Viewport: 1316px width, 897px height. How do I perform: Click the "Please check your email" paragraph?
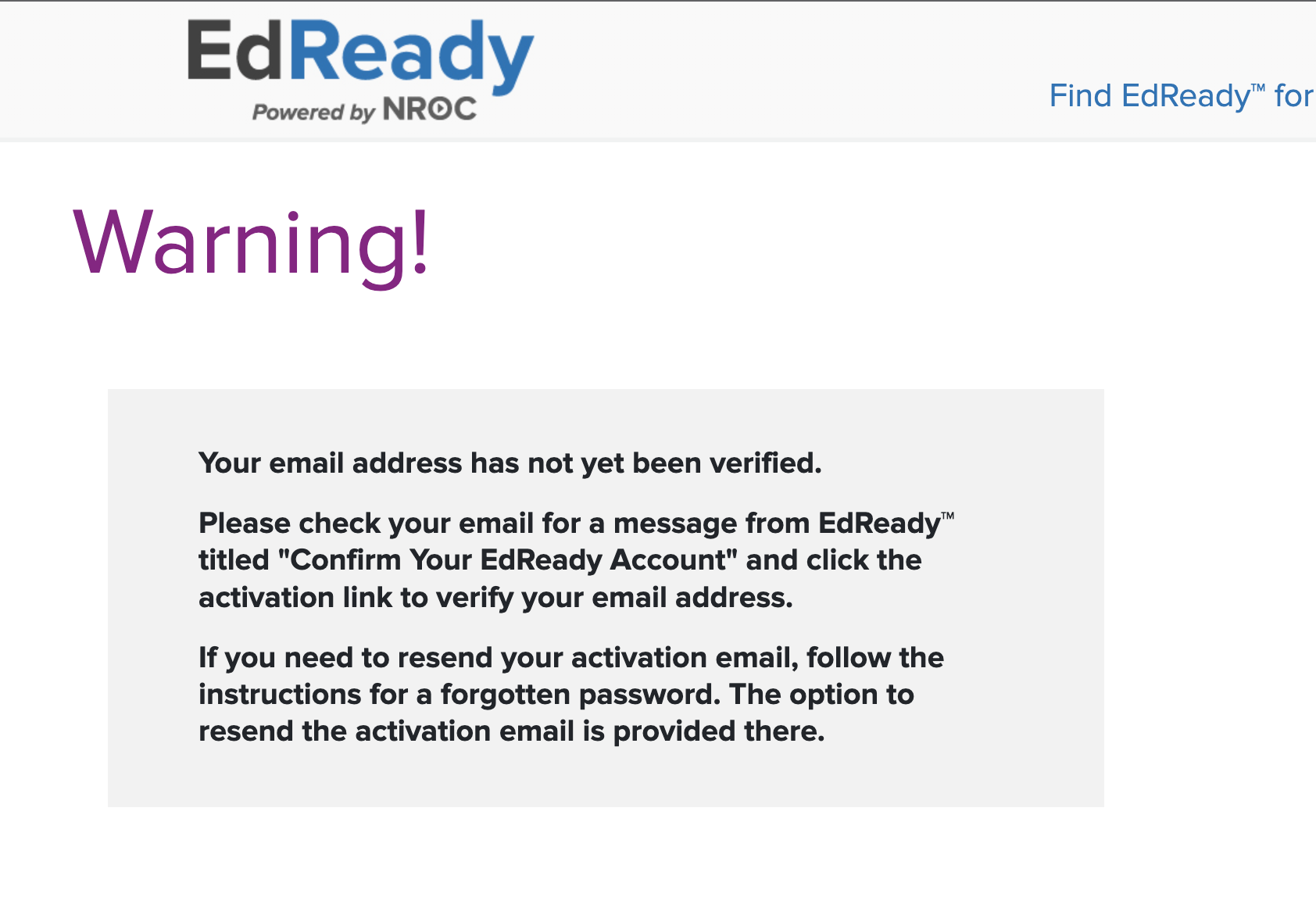pyautogui.click(x=577, y=560)
